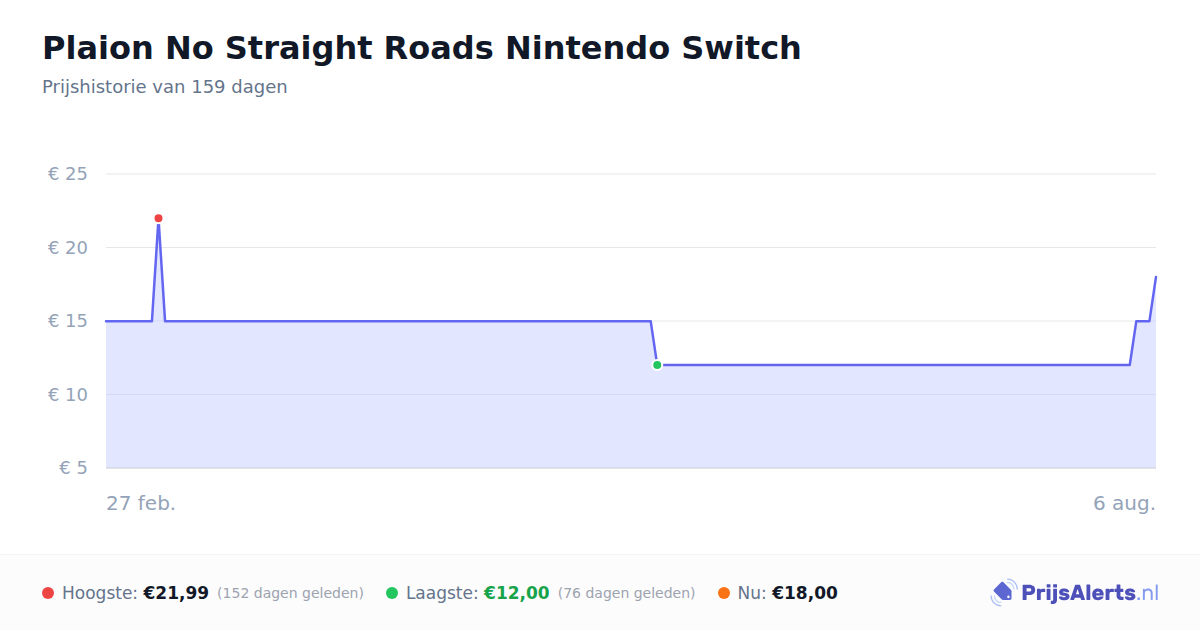Select the Nu €18,00 current price
The image size is (1200, 630).
pyautogui.click(x=805, y=593)
